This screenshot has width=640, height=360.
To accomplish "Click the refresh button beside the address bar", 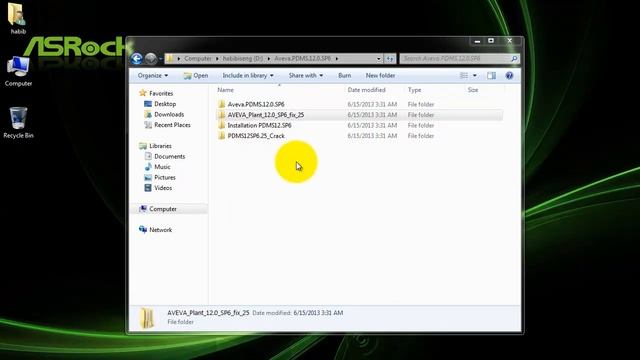I will [390, 59].
